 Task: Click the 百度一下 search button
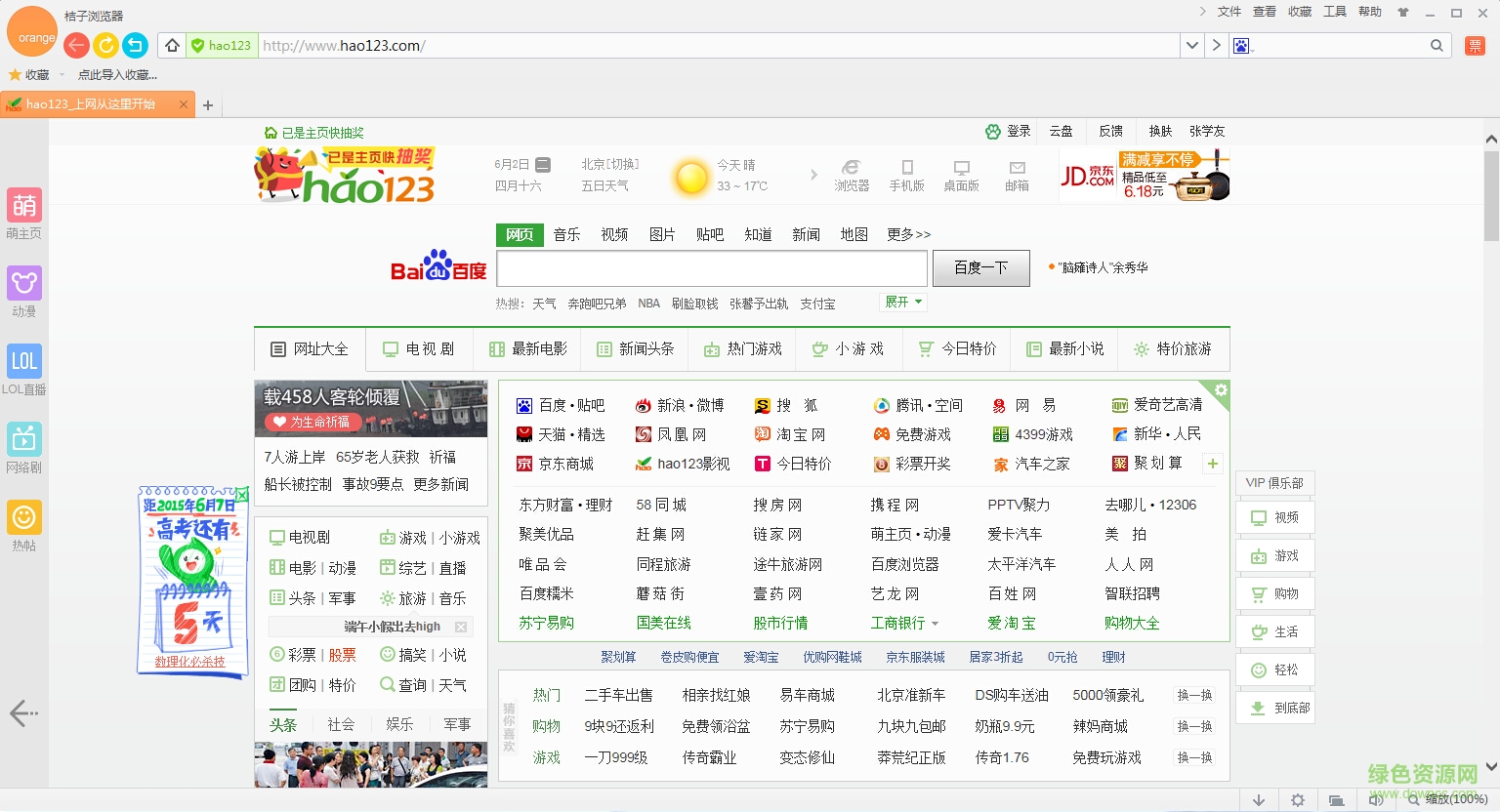point(980,267)
